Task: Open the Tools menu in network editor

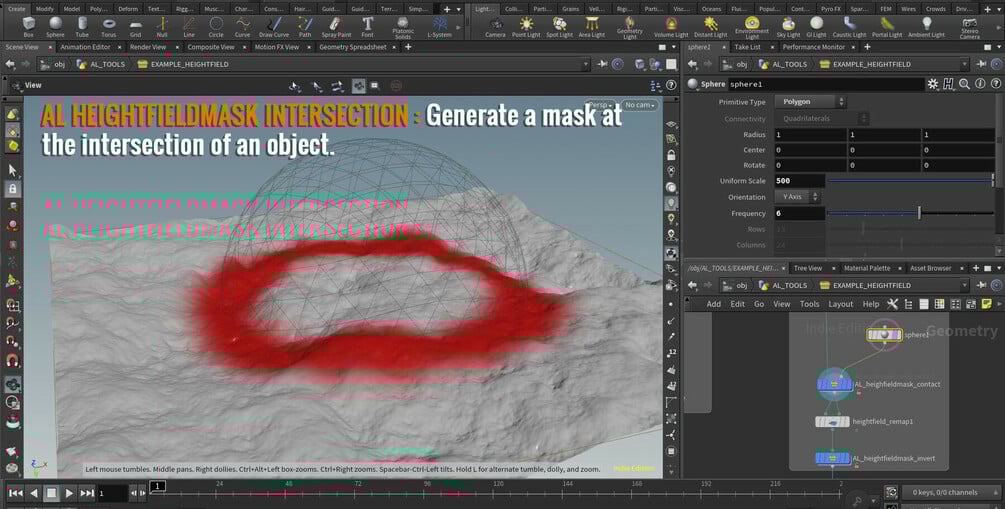Action: tap(809, 304)
